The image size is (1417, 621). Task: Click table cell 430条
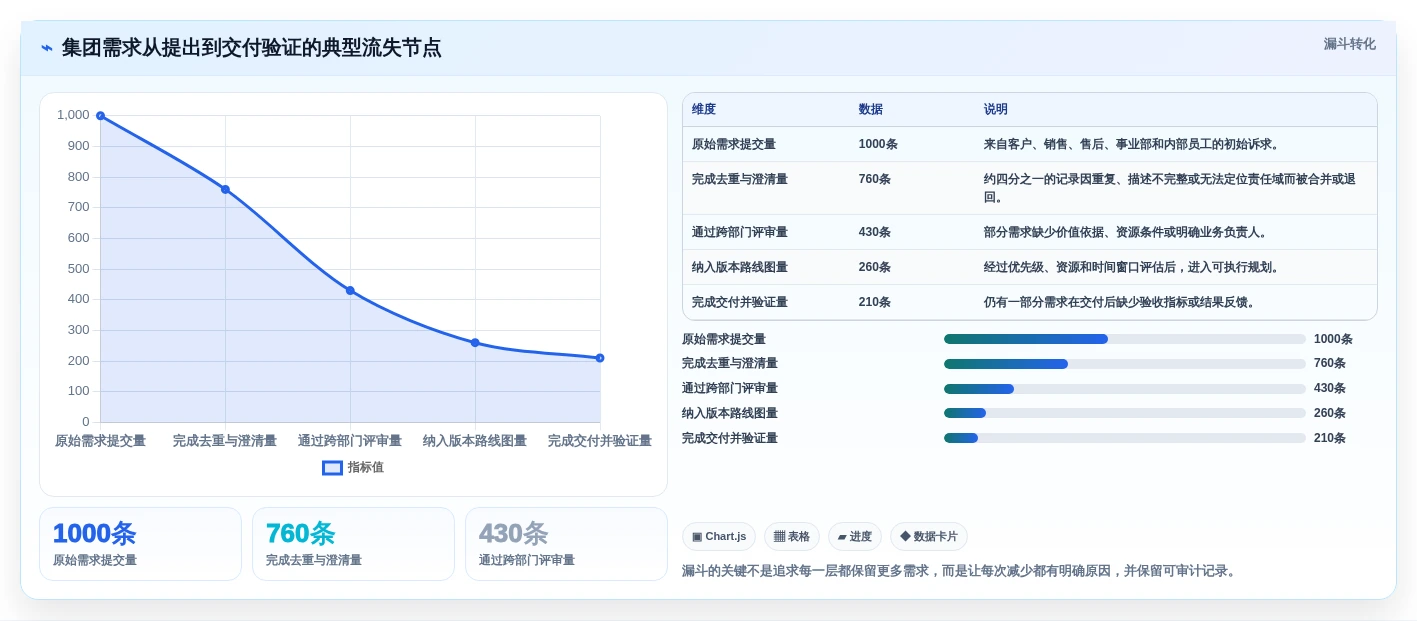coord(875,232)
